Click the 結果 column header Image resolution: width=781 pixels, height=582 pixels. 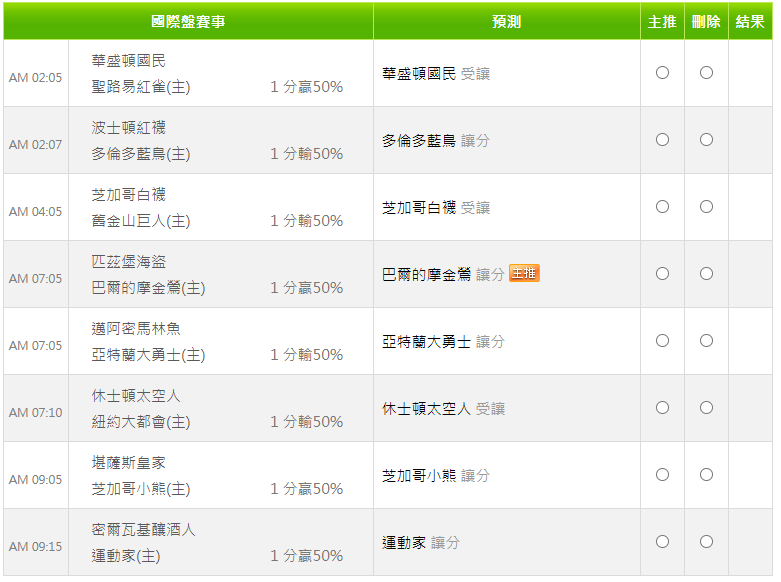[750, 21]
